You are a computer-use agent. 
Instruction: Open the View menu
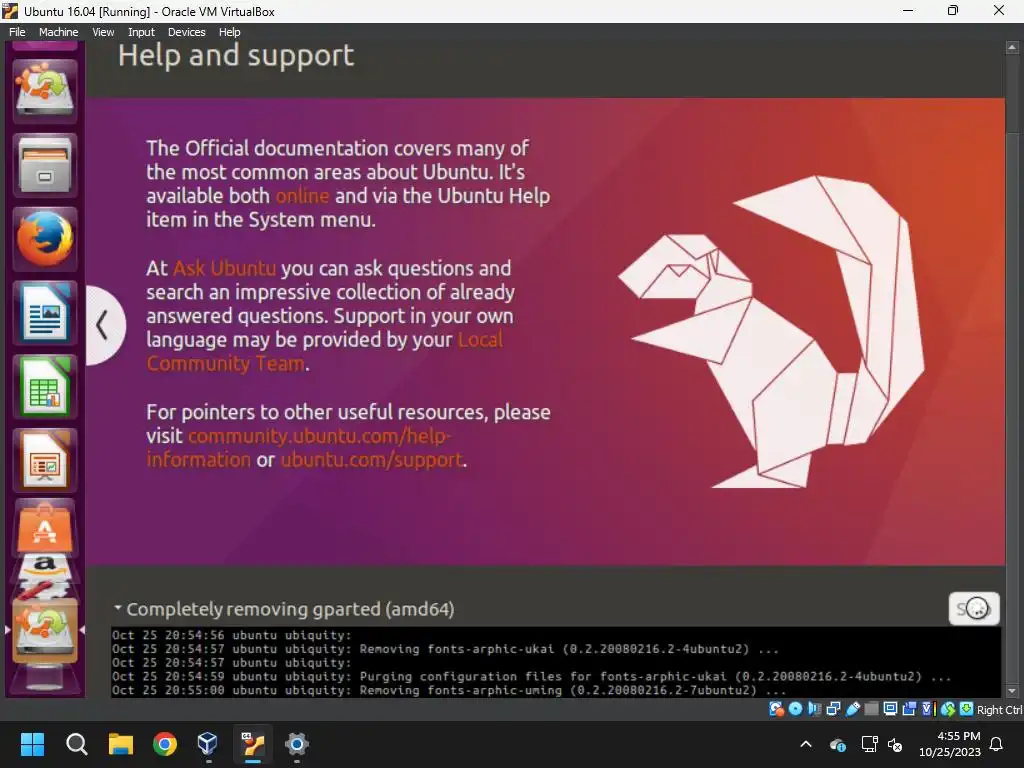[x=103, y=32]
